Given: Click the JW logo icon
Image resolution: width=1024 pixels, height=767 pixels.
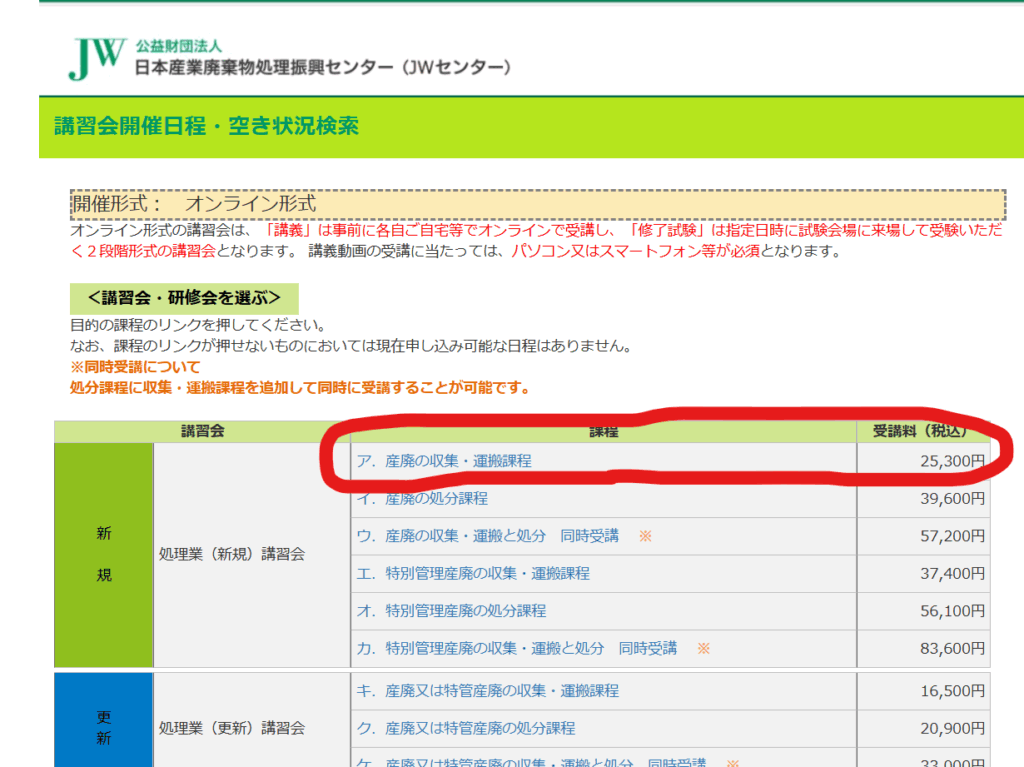Looking at the screenshot, I should (97, 58).
